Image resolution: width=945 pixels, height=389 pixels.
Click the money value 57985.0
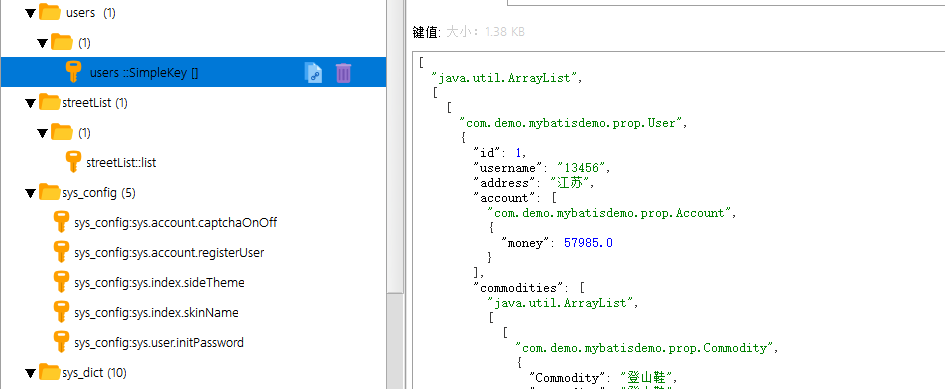pos(588,243)
